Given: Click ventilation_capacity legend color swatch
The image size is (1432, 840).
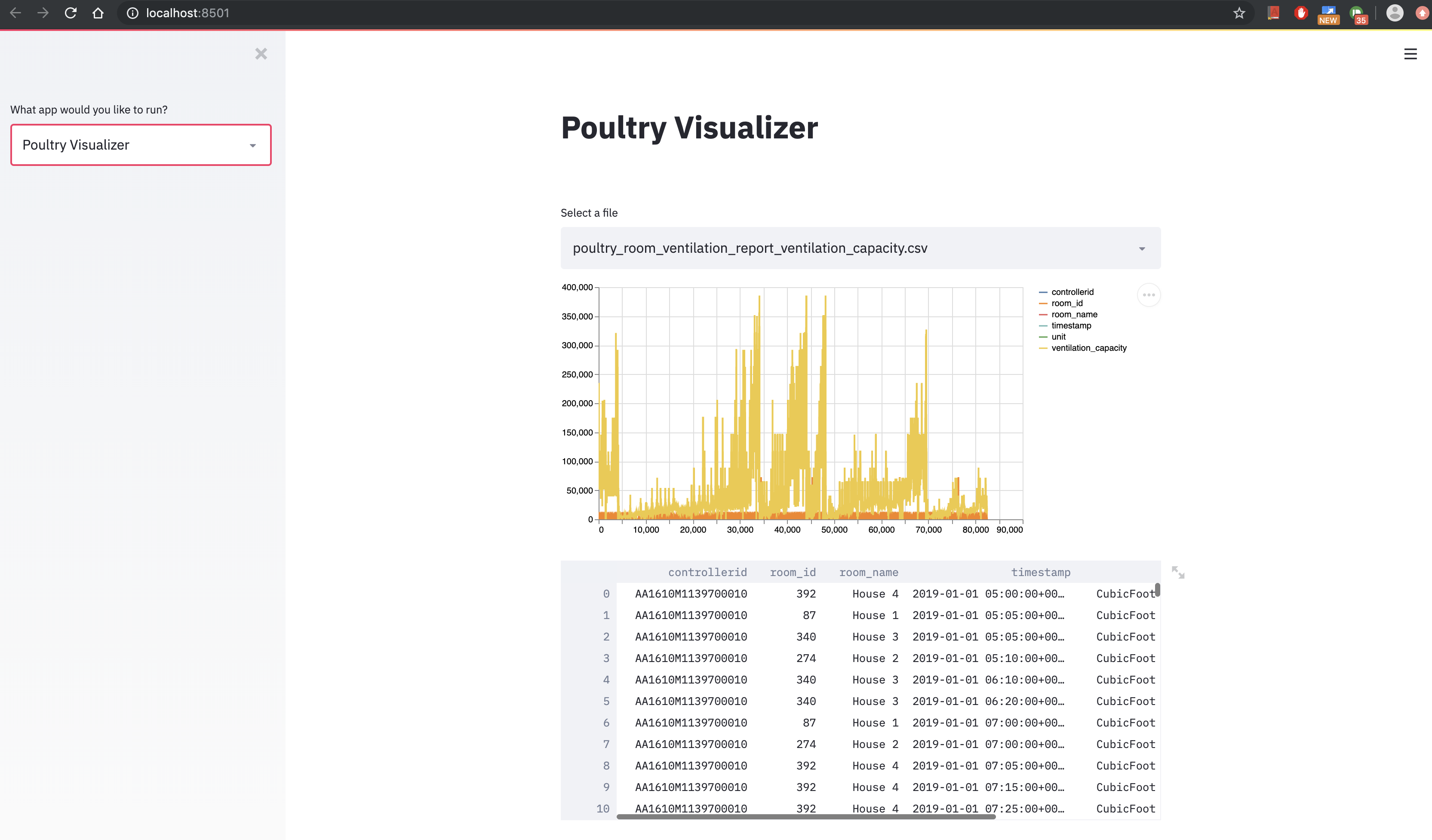Looking at the screenshot, I should pos(1043,348).
